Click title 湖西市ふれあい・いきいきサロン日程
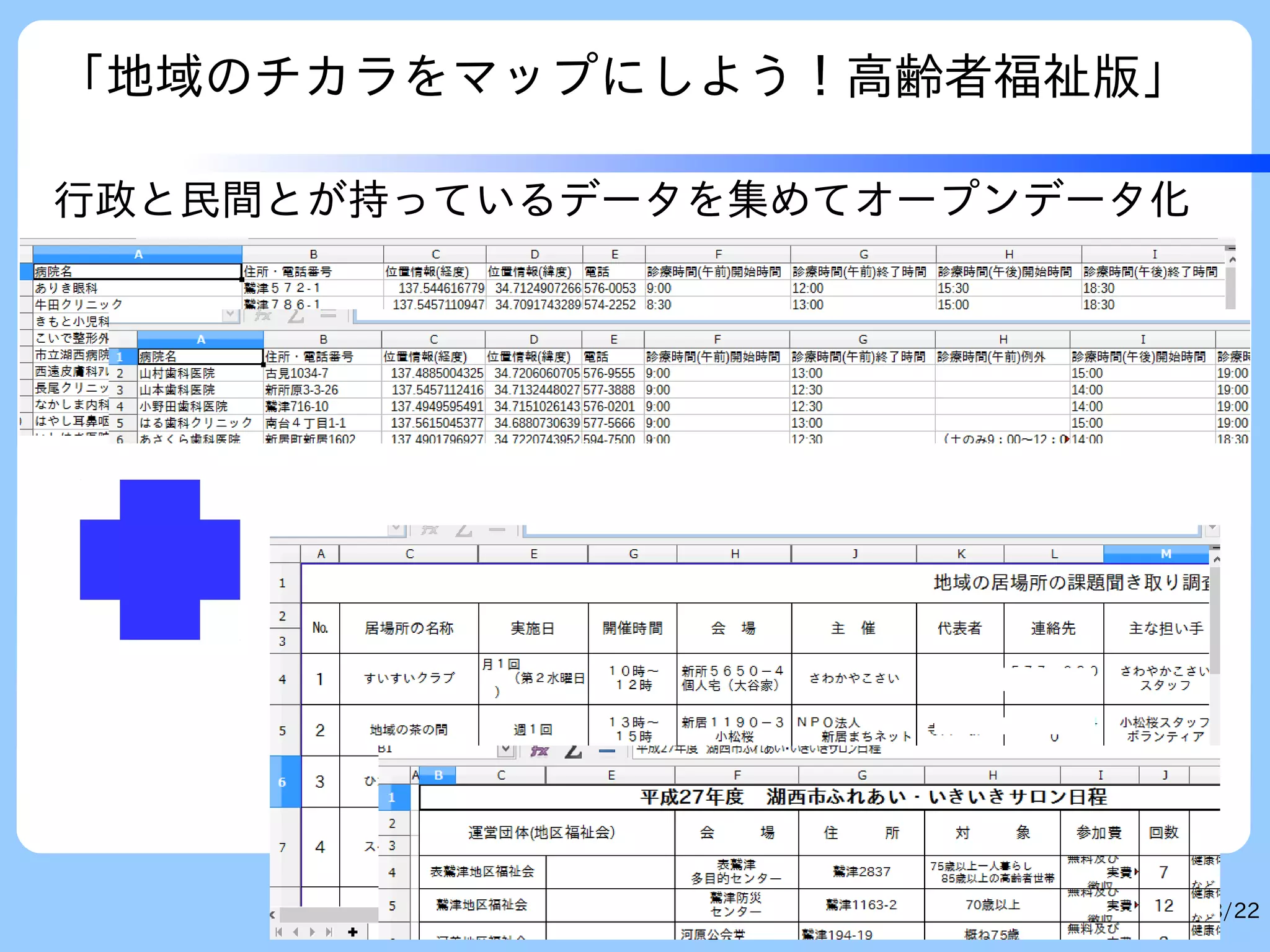Image resolution: width=1270 pixels, height=952 pixels. [936, 797]
